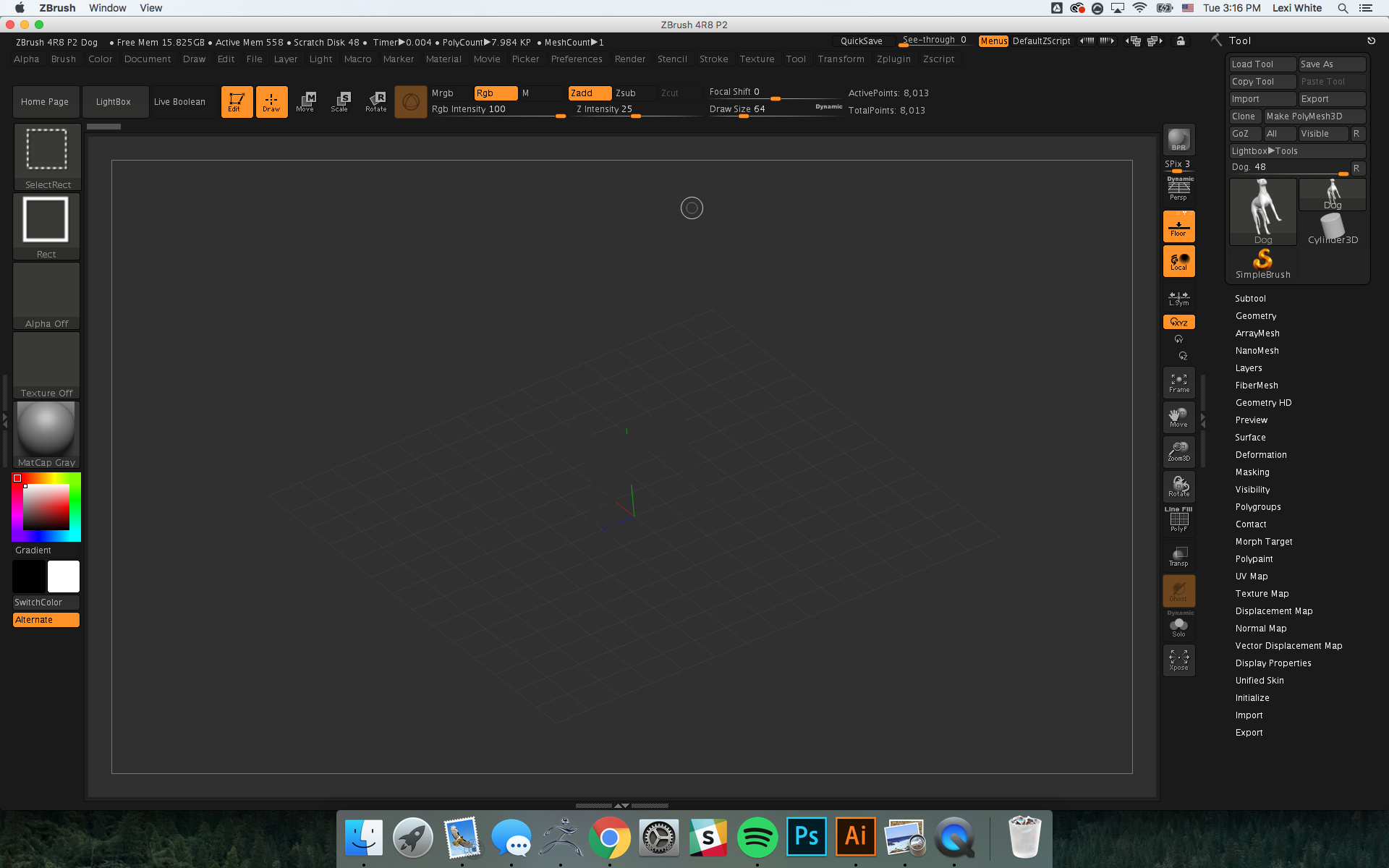Expand the Masking subpalette
The height and width of the screenshot is (868, 1389).
click(x=1252, y=472)
